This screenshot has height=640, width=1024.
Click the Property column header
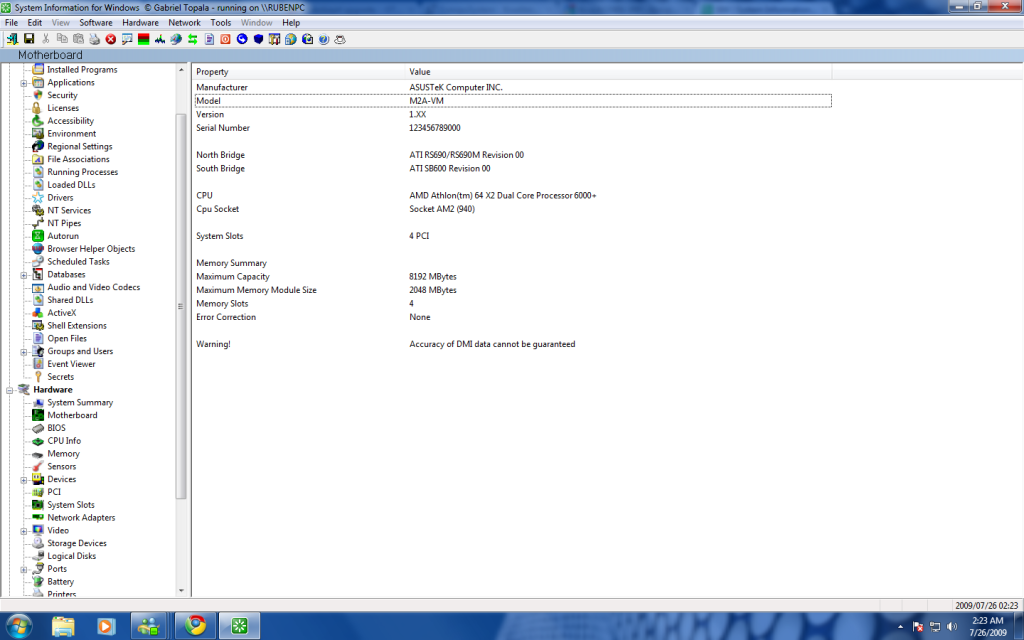[299, 72]
